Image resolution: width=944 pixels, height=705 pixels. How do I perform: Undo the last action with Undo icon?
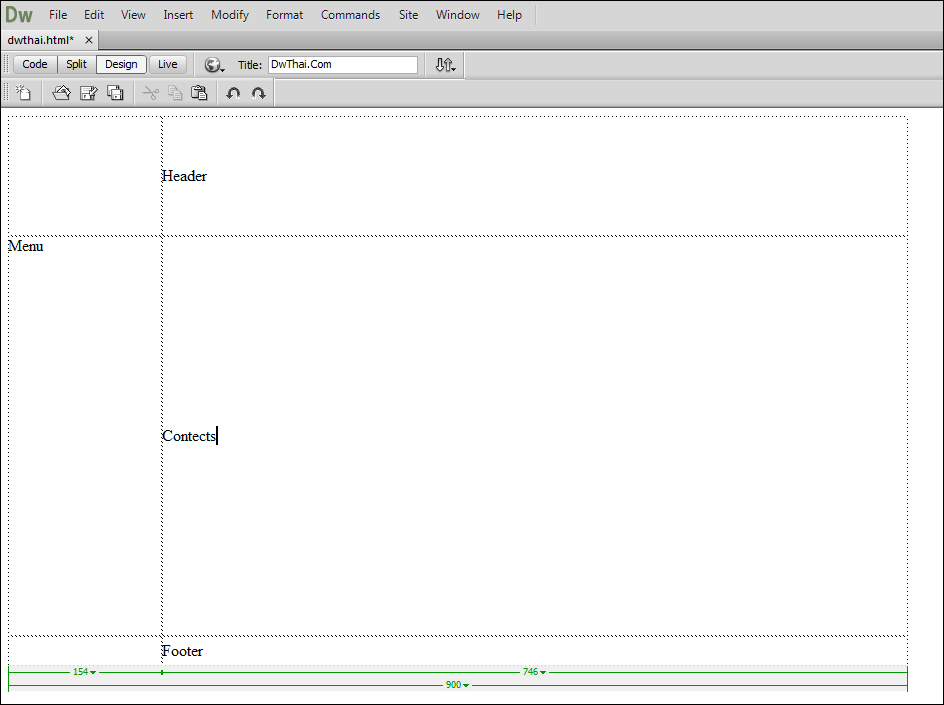point(233,93)
